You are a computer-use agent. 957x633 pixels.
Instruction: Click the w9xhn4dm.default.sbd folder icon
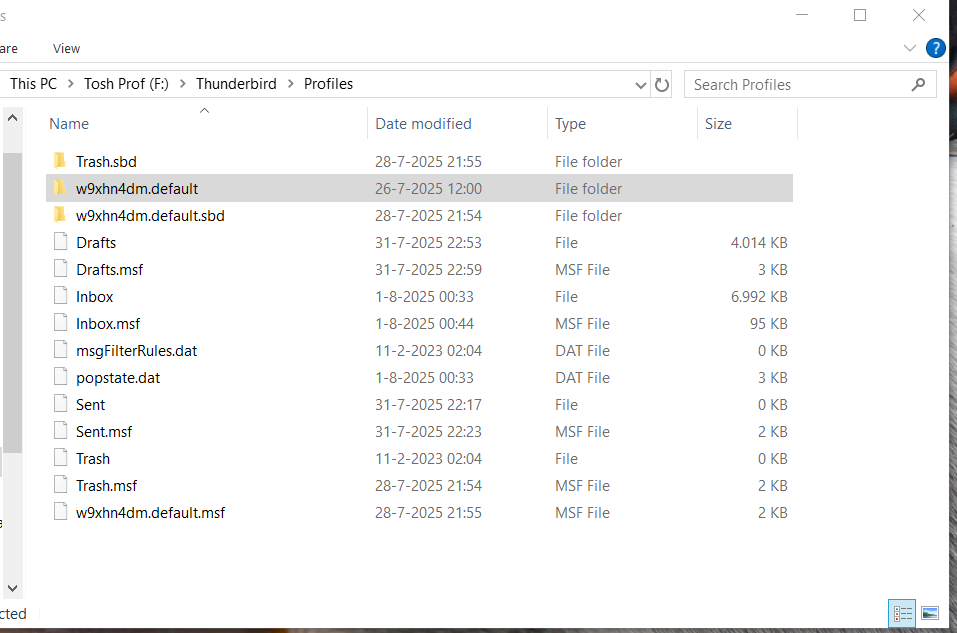[x=60, y=216]
